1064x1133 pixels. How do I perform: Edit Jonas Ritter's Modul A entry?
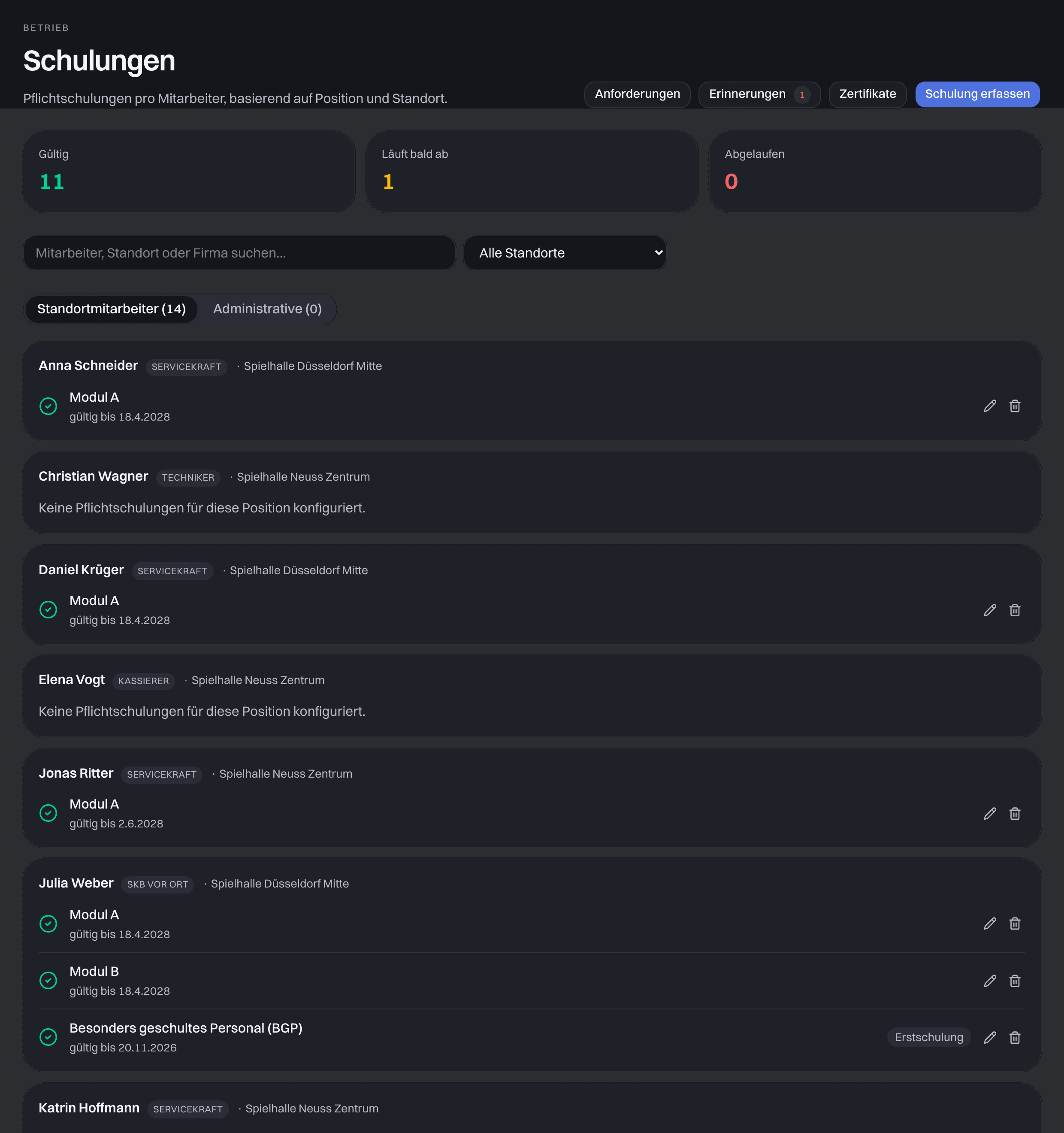point(990,813)
